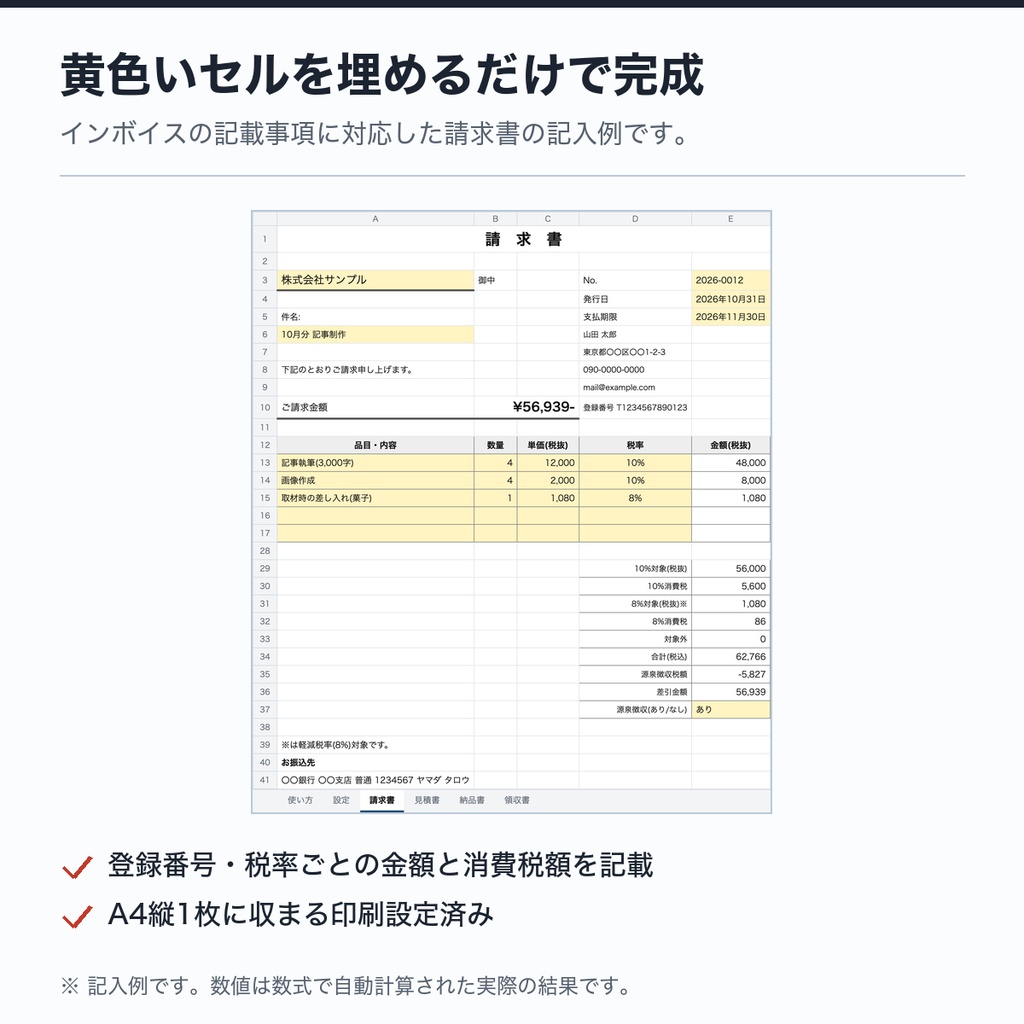The width and height of the screenshot is (1024, 1024).
Task: Click the 数量 table header
Action: pos(496,445)
